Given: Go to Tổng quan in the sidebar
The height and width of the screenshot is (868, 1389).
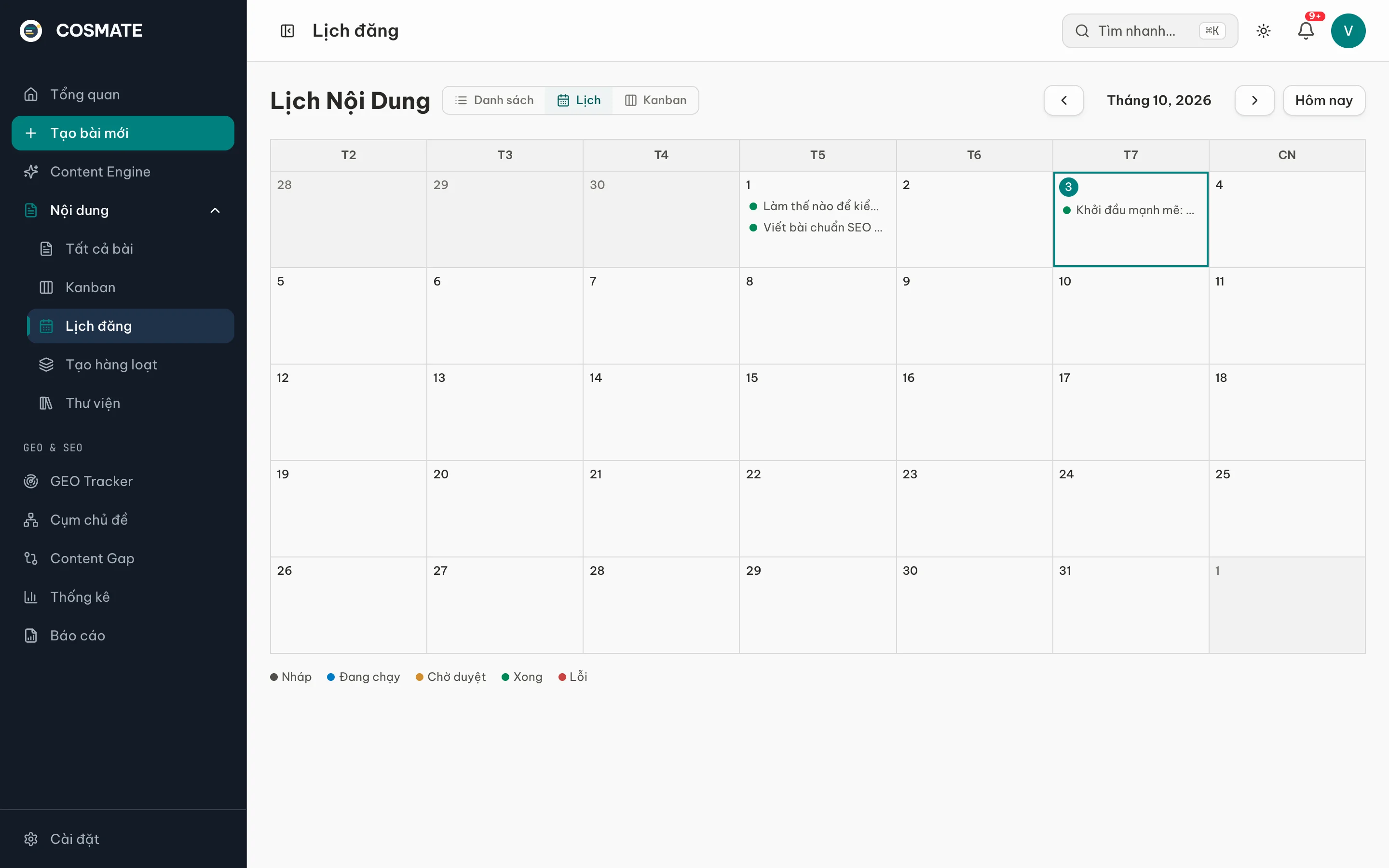Looking at the screenshot, I should (x=123, y=94).
